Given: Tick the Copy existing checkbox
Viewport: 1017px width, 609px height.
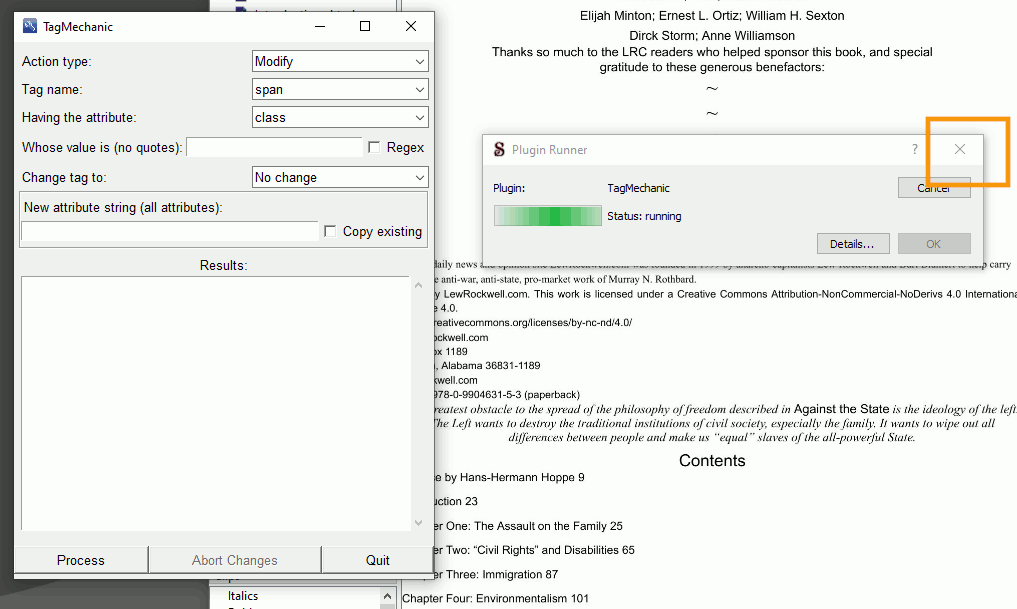Looking at the screenshot, I should (x=330, y=232).
